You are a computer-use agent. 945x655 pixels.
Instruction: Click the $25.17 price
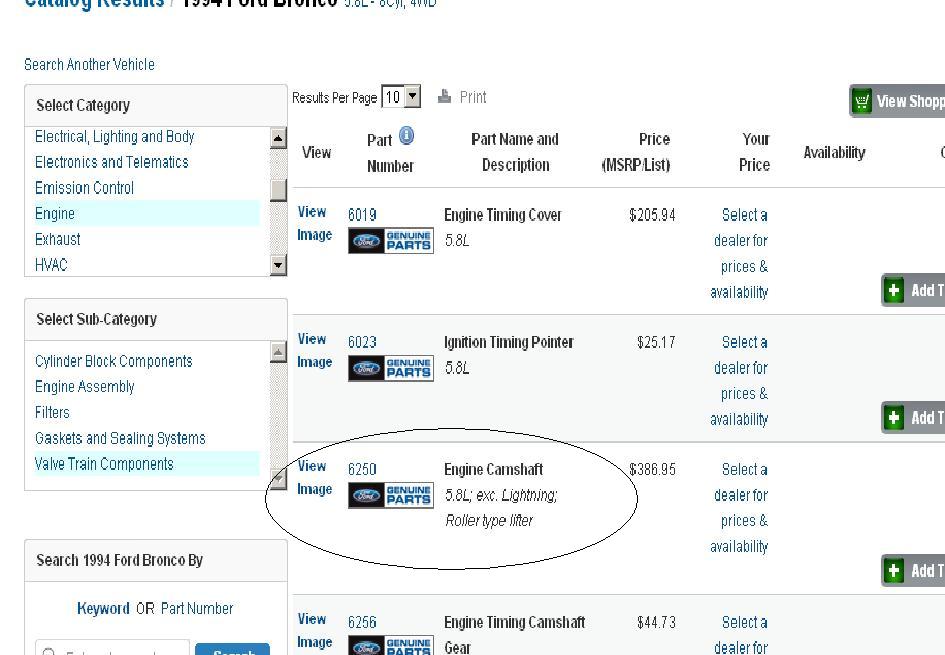click(x=656, y=342)
